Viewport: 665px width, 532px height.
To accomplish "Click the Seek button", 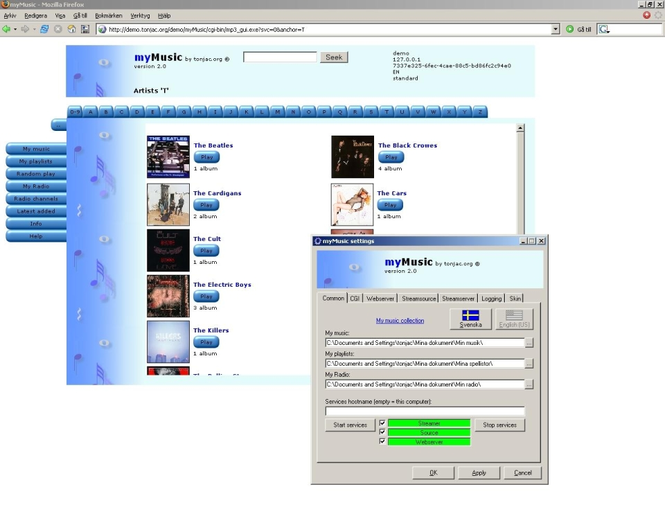I will coord(334,57).
